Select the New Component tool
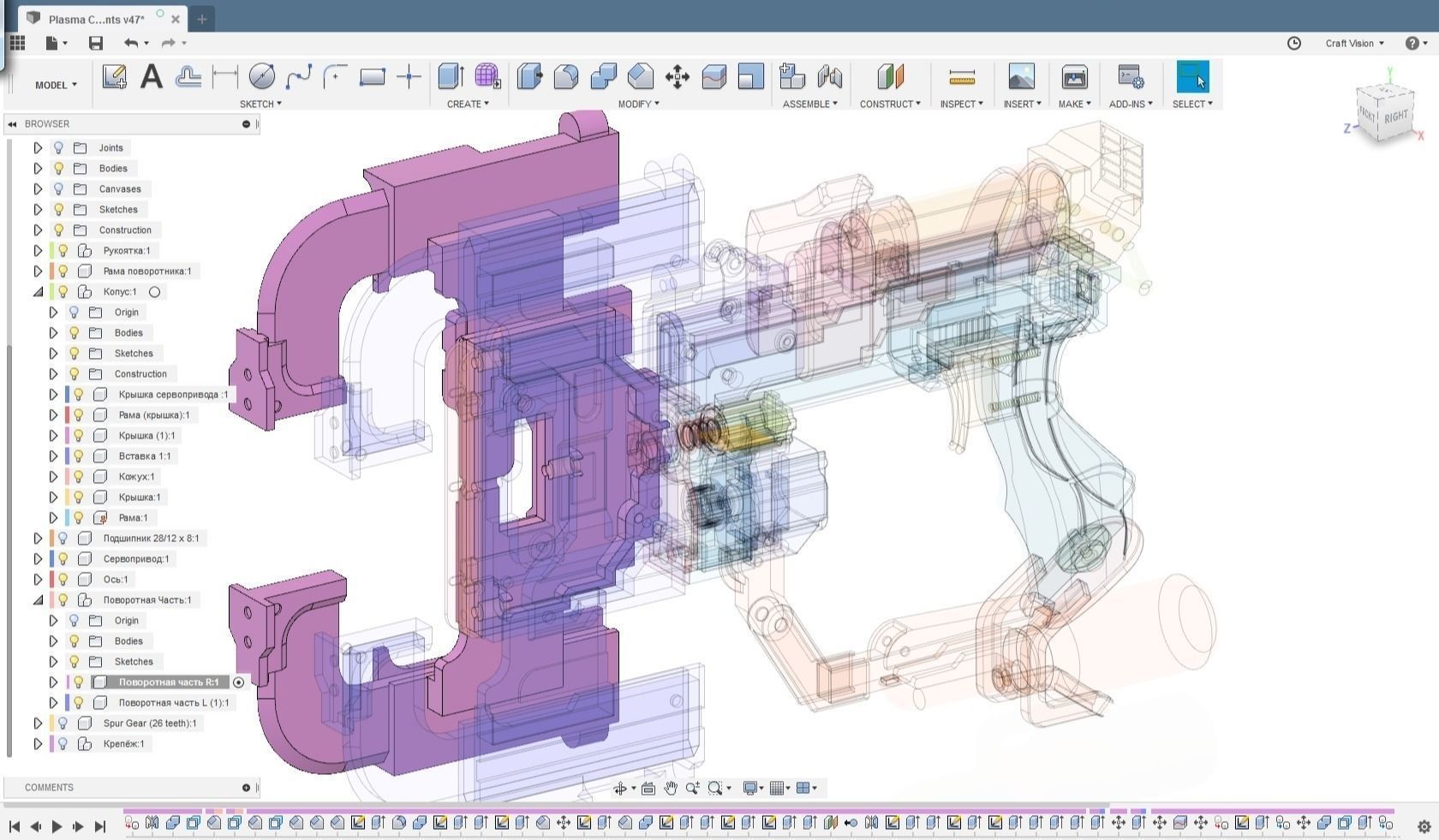 792,77
